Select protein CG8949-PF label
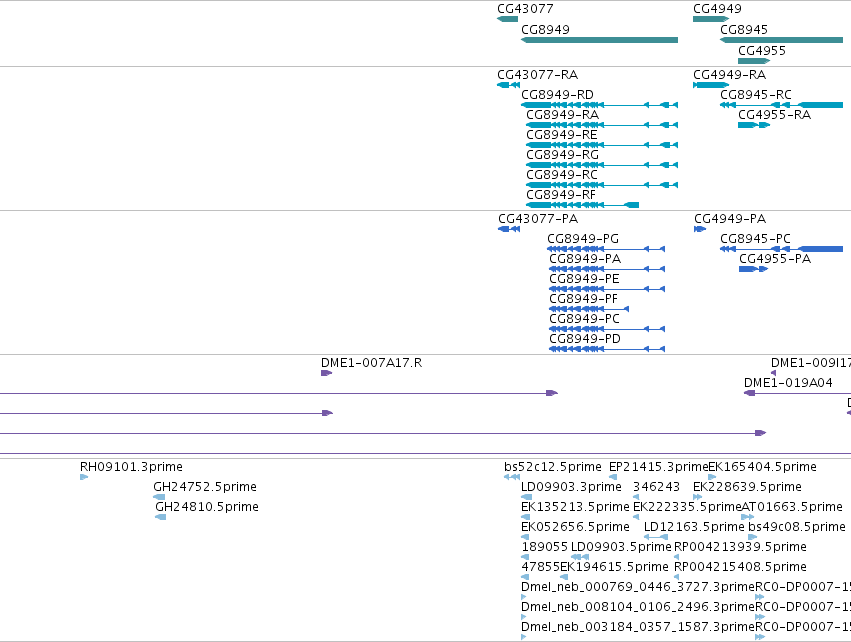The image size is (851, 642). point(583,299)
